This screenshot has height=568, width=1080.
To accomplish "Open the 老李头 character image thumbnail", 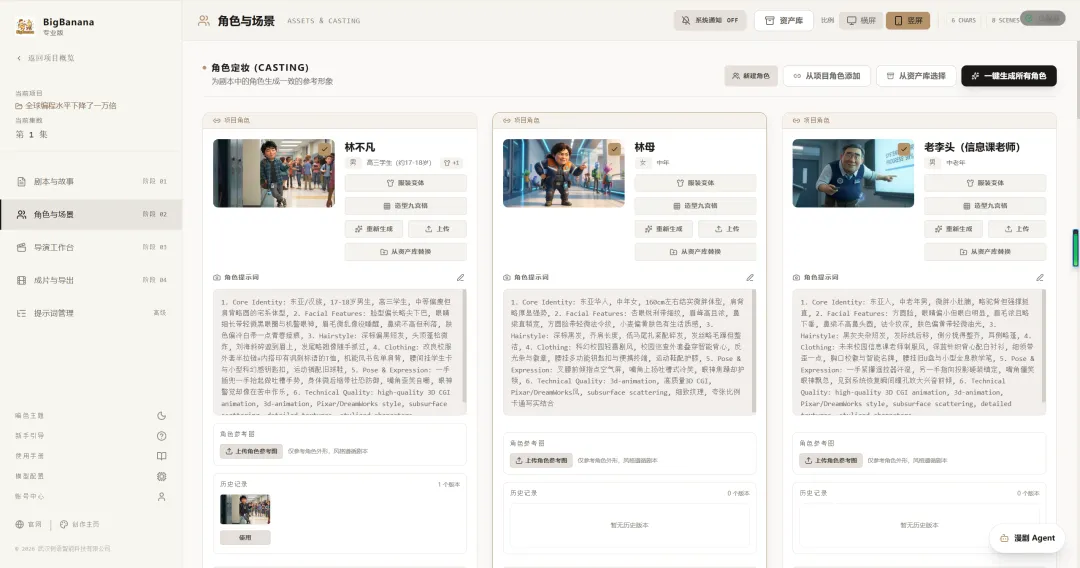I will (853, 173).
